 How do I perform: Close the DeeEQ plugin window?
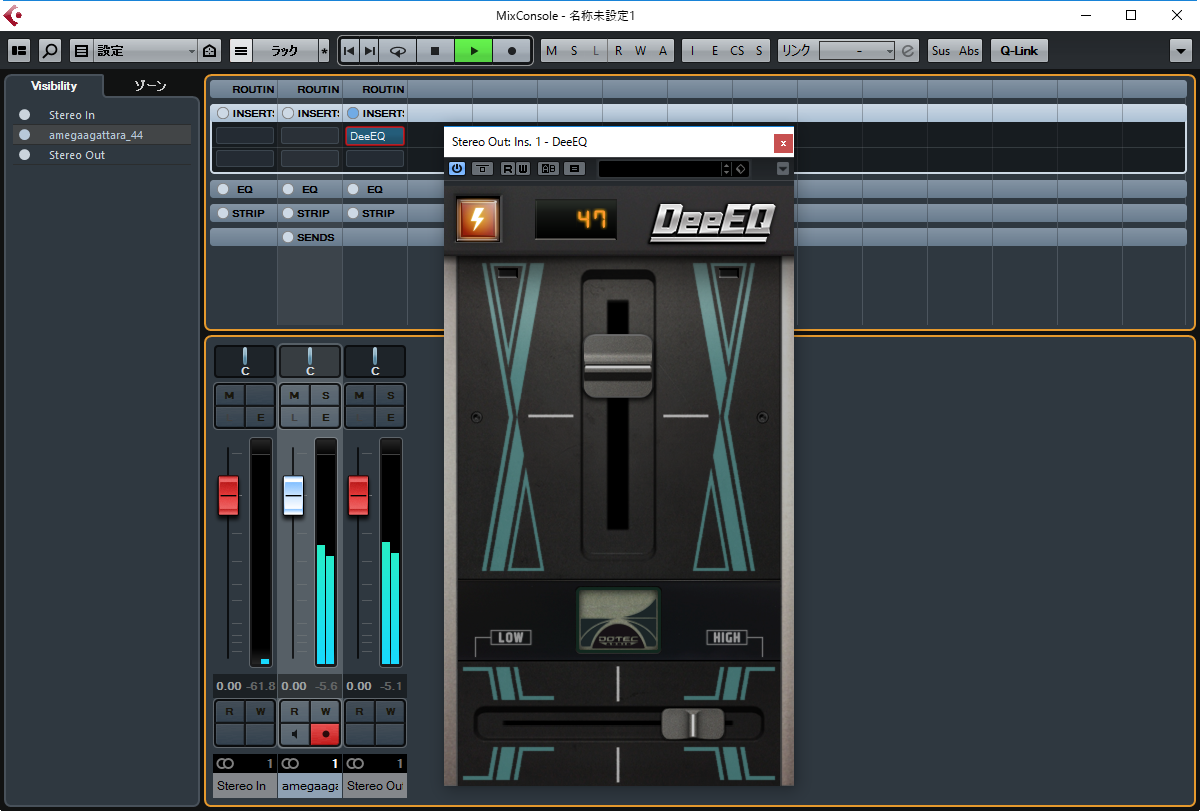tap(783, 142)
